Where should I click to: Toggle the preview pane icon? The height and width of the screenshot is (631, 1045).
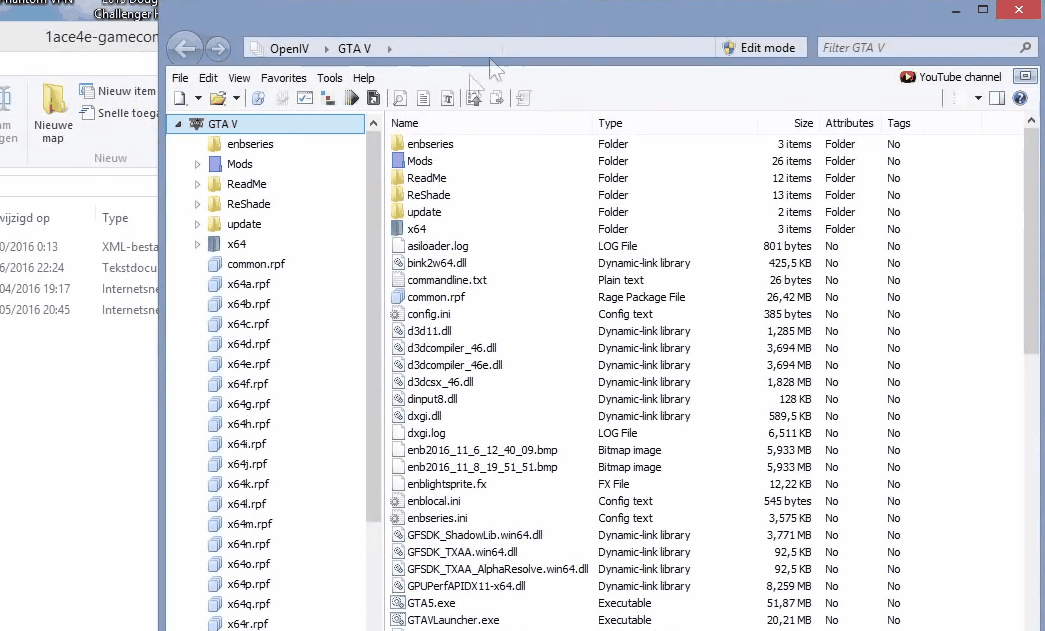(x=996, y=98)
